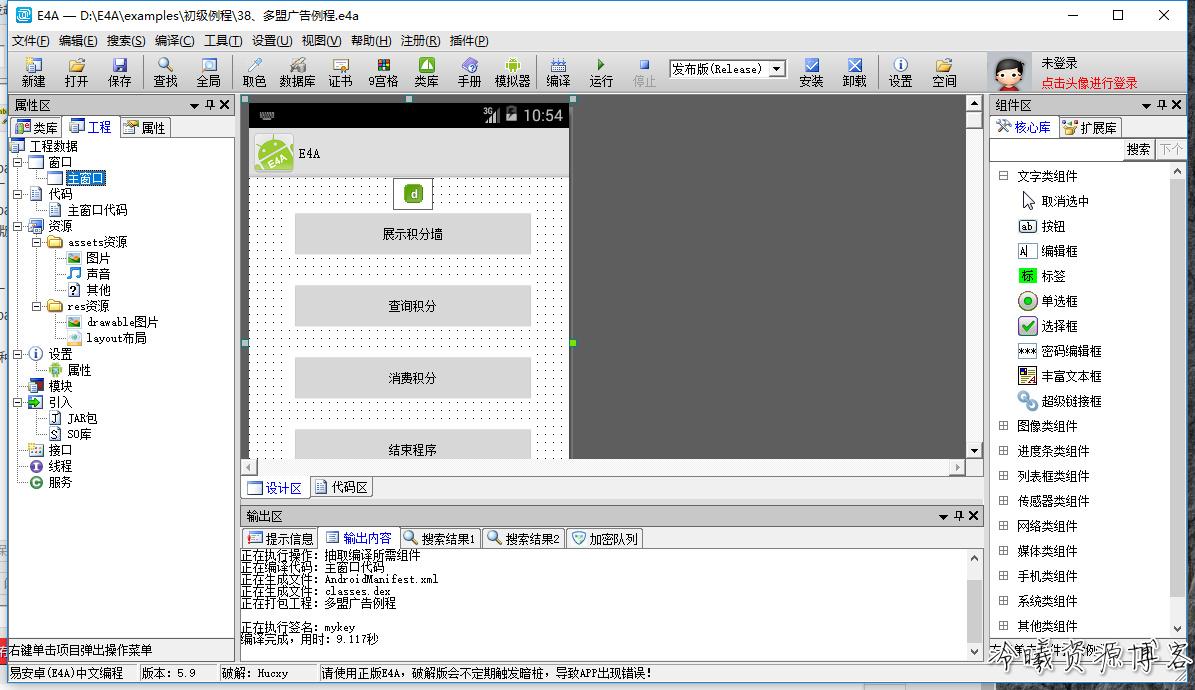Open the 工具(T) menu
Screen dimensions: 1195x690
pyautogui.click(x=223, y=40)
